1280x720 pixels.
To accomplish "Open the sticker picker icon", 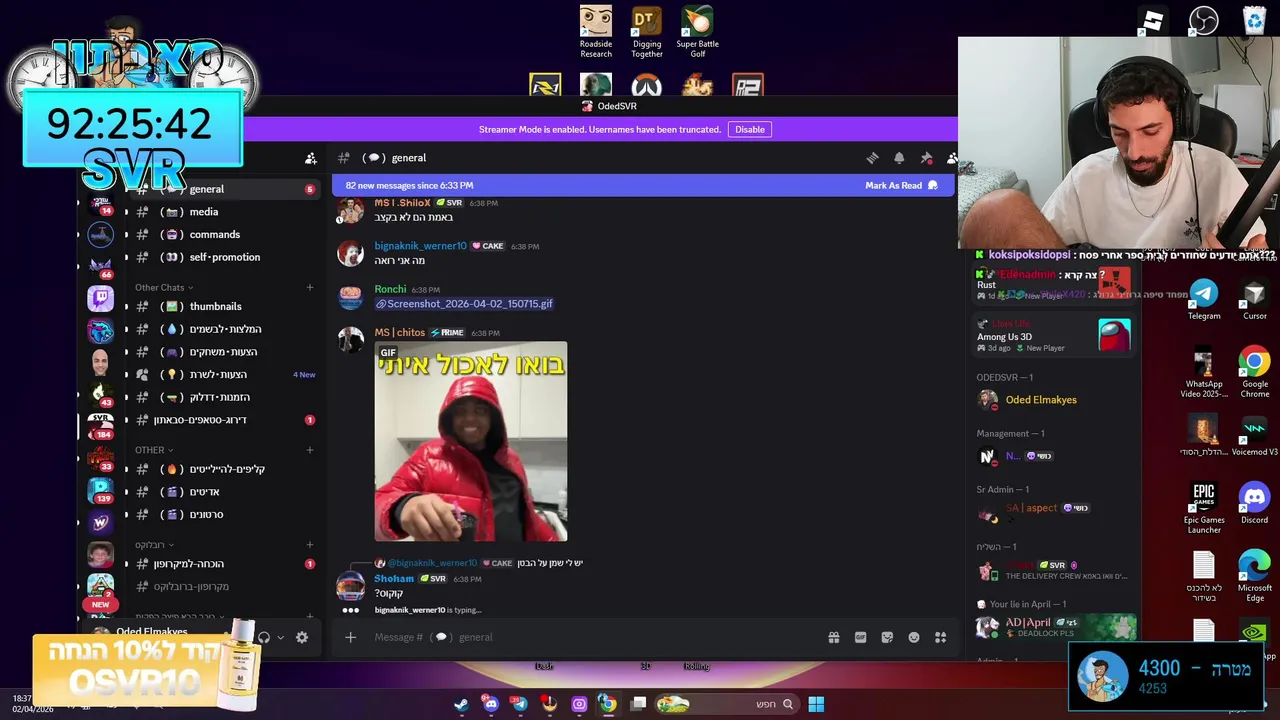I will pyautogui.click(x=887, y=637).
